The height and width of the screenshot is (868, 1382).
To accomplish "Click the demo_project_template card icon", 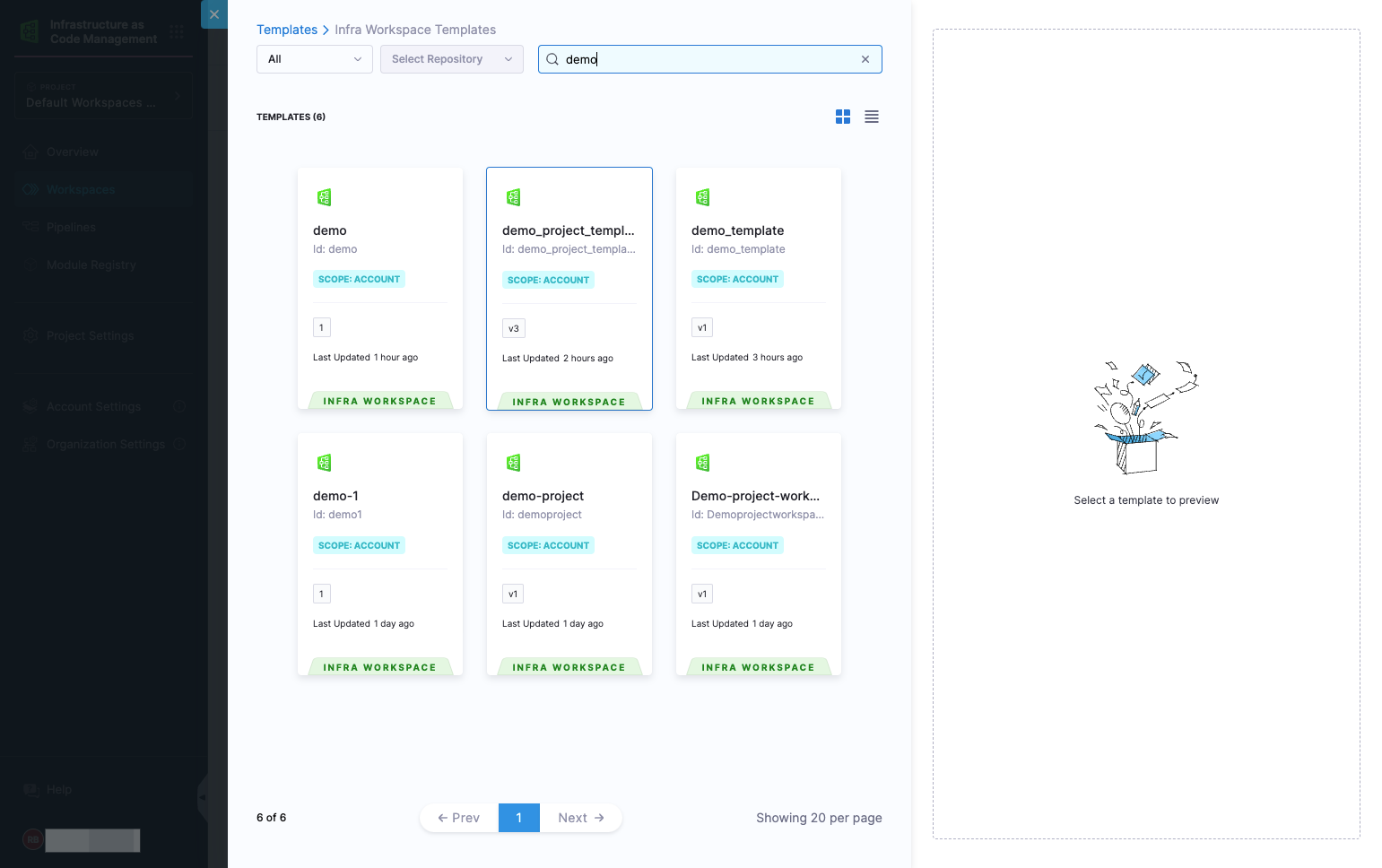I will (x=514, y=197).
